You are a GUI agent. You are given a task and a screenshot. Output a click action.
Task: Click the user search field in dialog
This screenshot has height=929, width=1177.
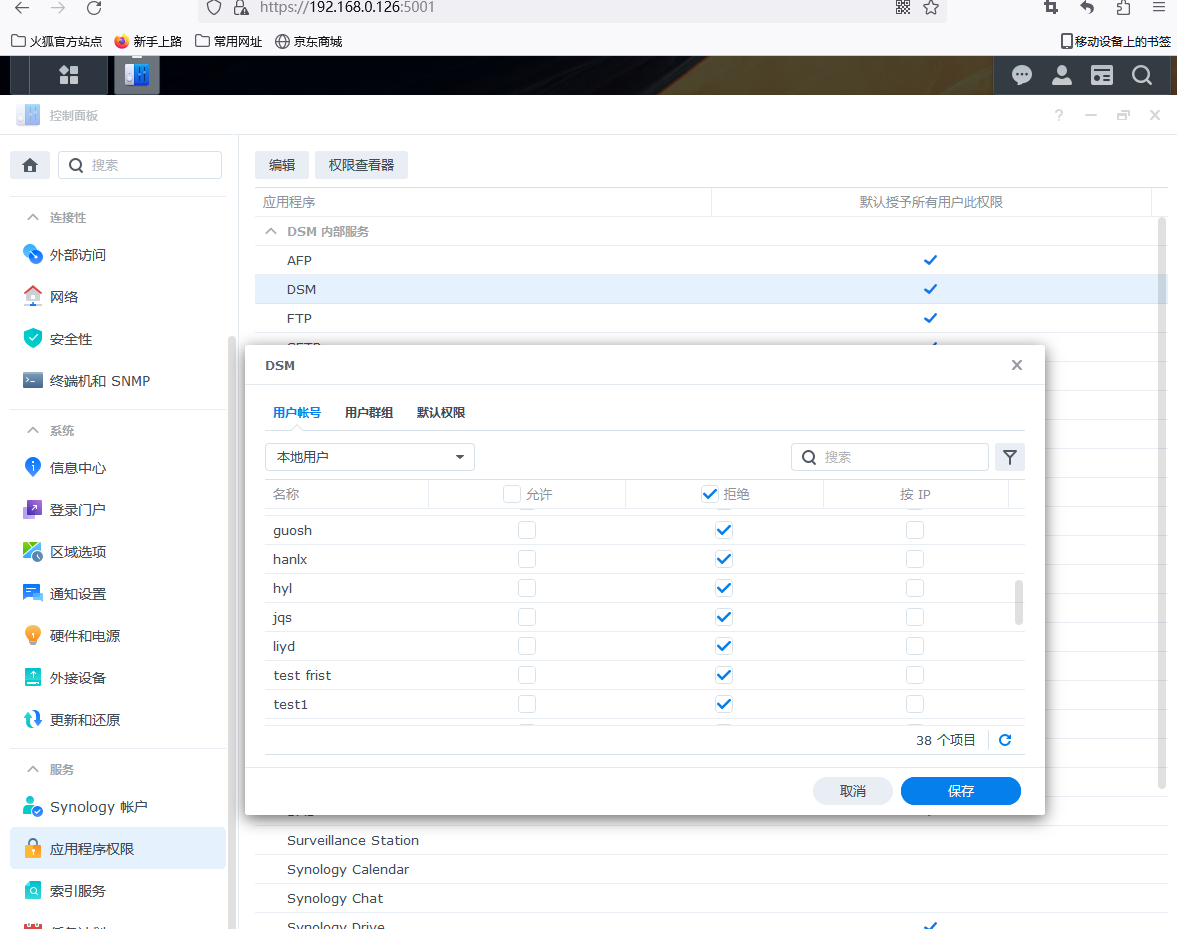pos(900,457)
